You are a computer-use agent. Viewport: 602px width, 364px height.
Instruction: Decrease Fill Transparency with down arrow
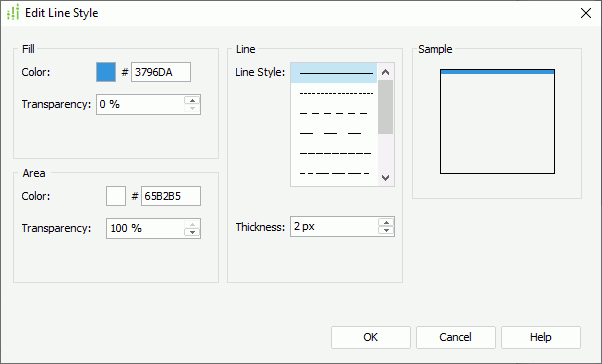tap(192, 109)
